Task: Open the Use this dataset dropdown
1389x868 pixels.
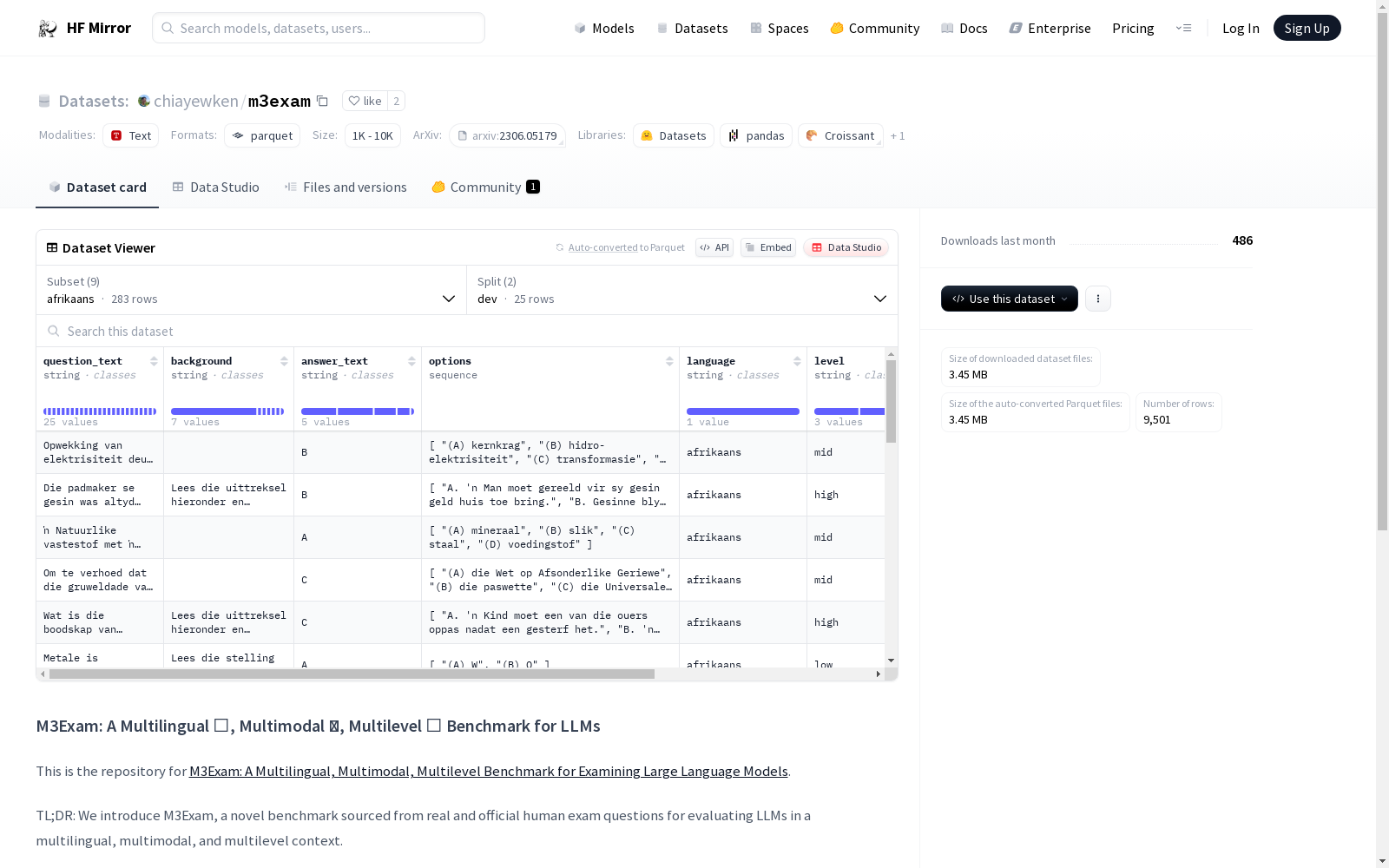Action: 1009,299
